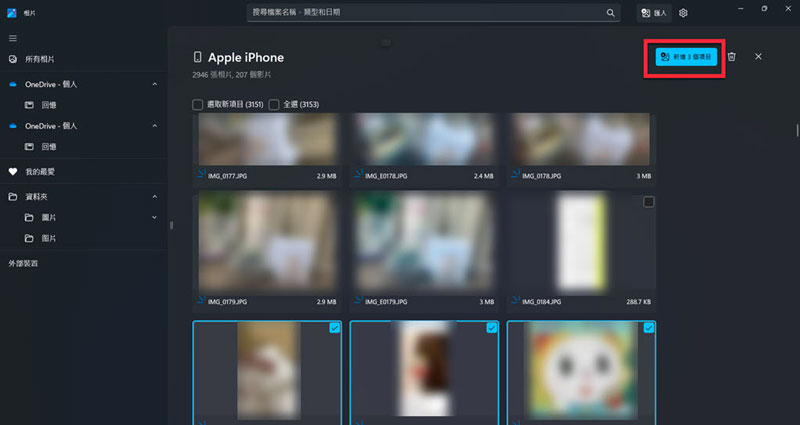The width and height of the screenshot is (800, 425).
Task: Click the cartoon cat thumbnail image
Action: click(x=582, y=371)
